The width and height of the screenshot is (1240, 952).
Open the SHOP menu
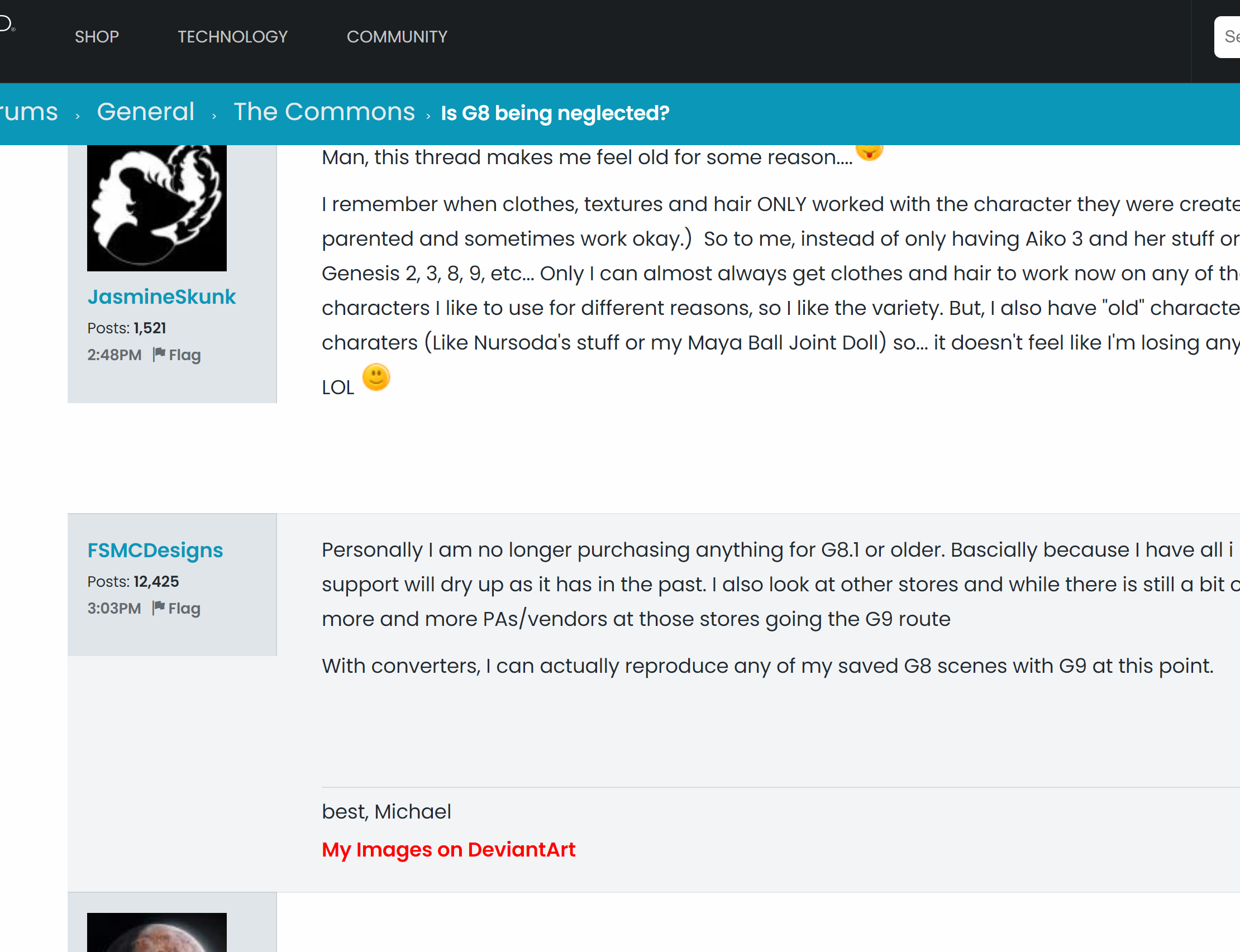tap(96, 36)
